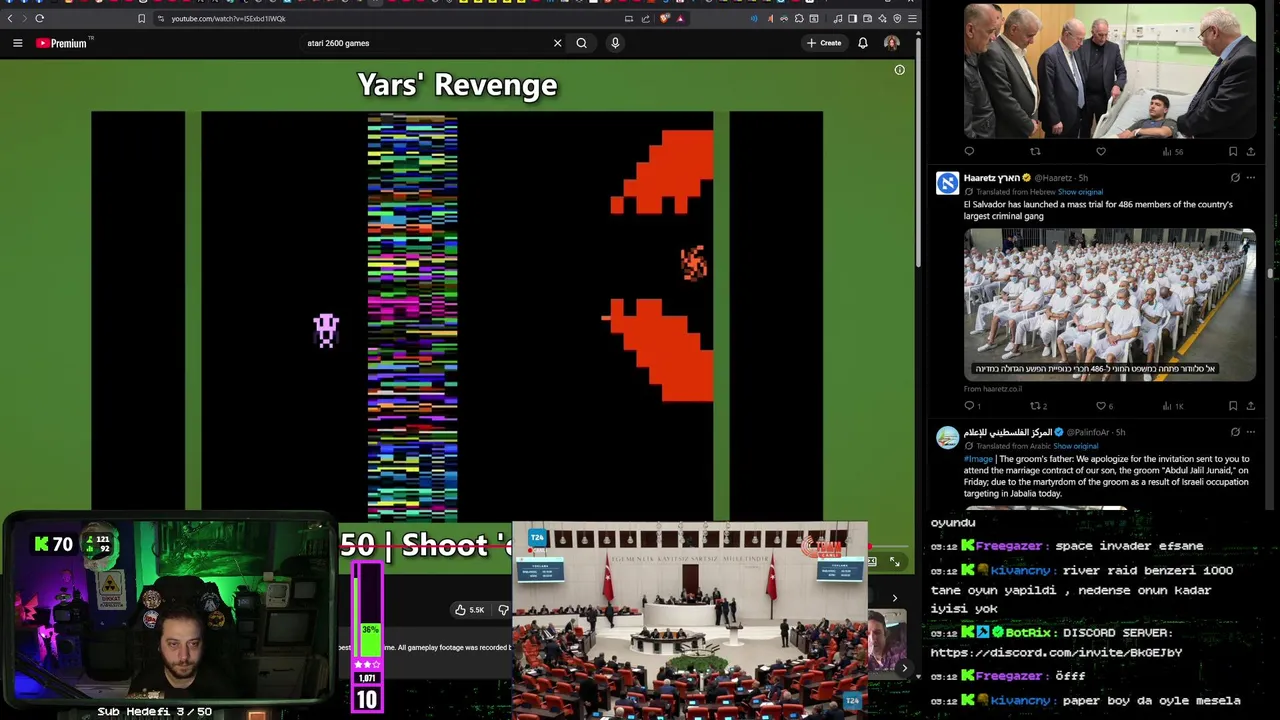Click the T24 parliament live video overlay
Screen dimensions: 1280x720
pos(690,618)
